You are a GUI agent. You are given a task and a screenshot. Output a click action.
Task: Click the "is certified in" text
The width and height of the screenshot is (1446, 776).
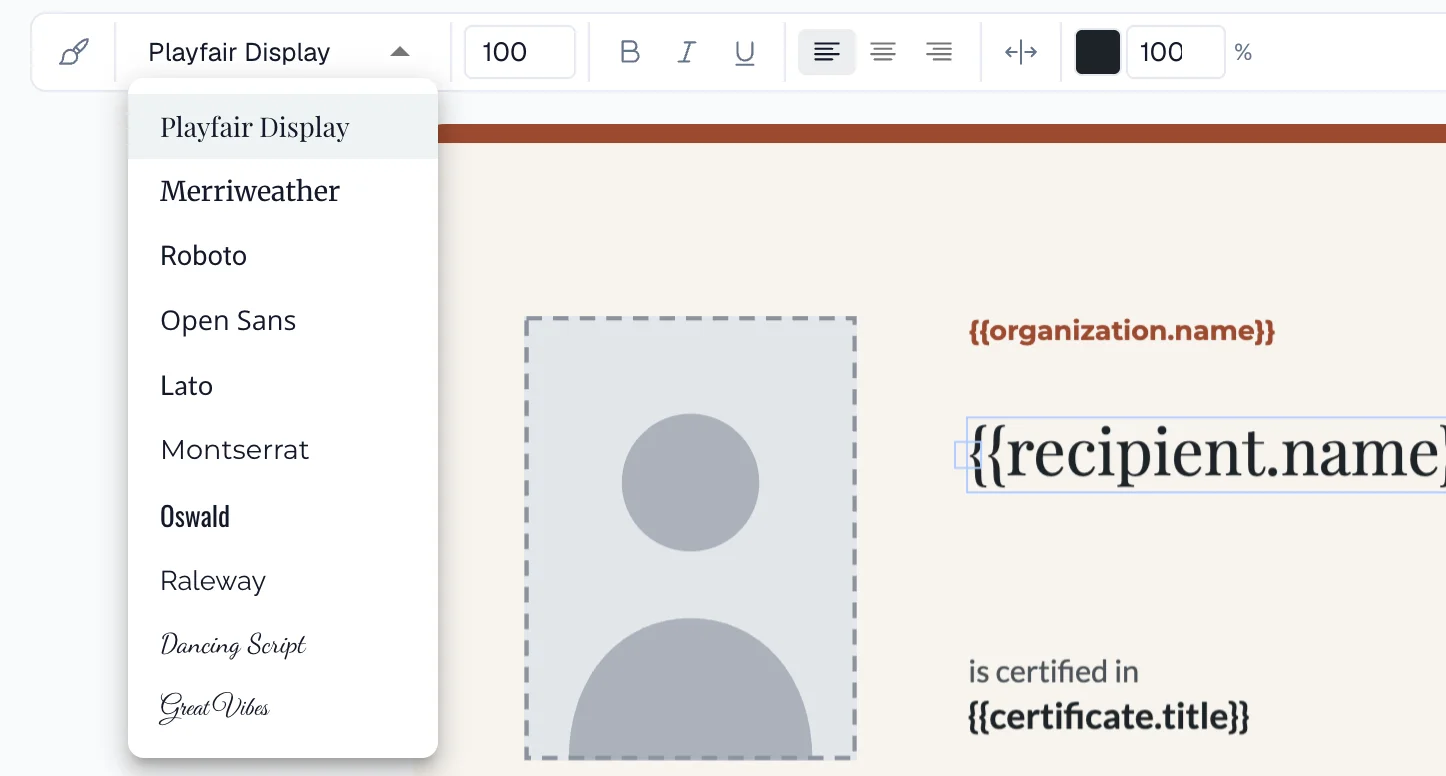pos(1053,671)
